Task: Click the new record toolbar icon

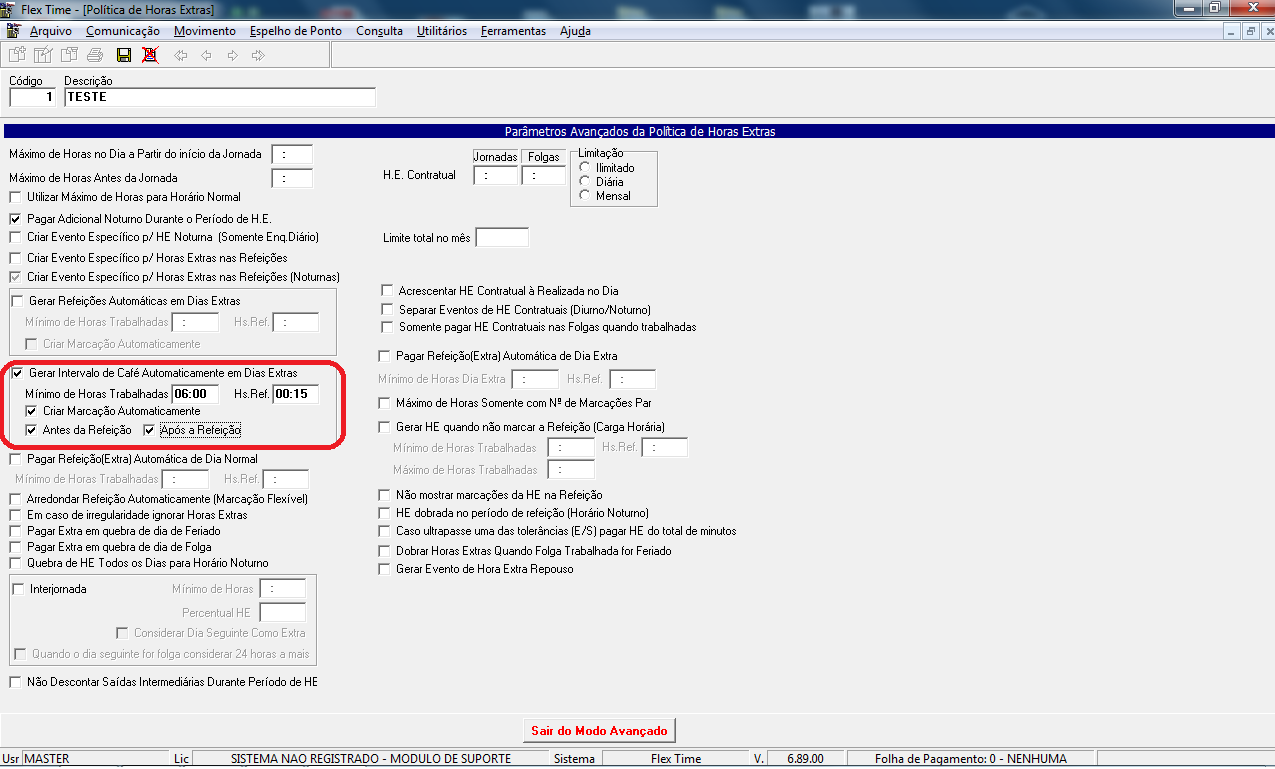Action: pos(16,55)
